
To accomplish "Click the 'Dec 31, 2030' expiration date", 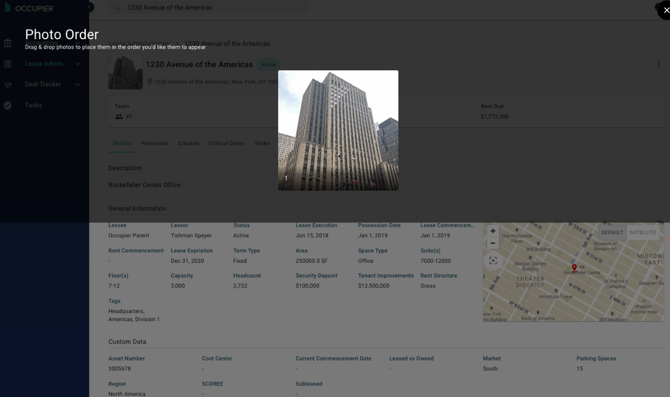I will [187, 261].
